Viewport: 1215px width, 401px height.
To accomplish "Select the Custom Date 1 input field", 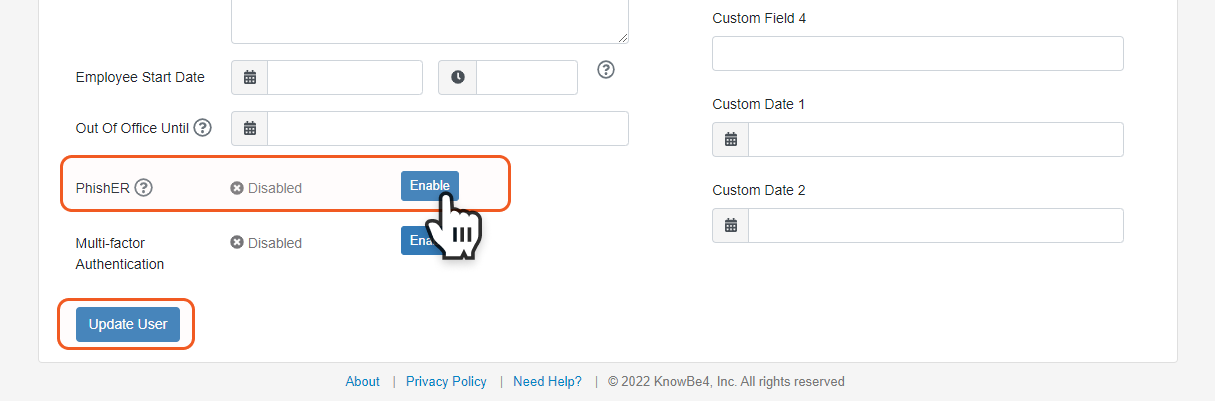I will tap(935, 140).
